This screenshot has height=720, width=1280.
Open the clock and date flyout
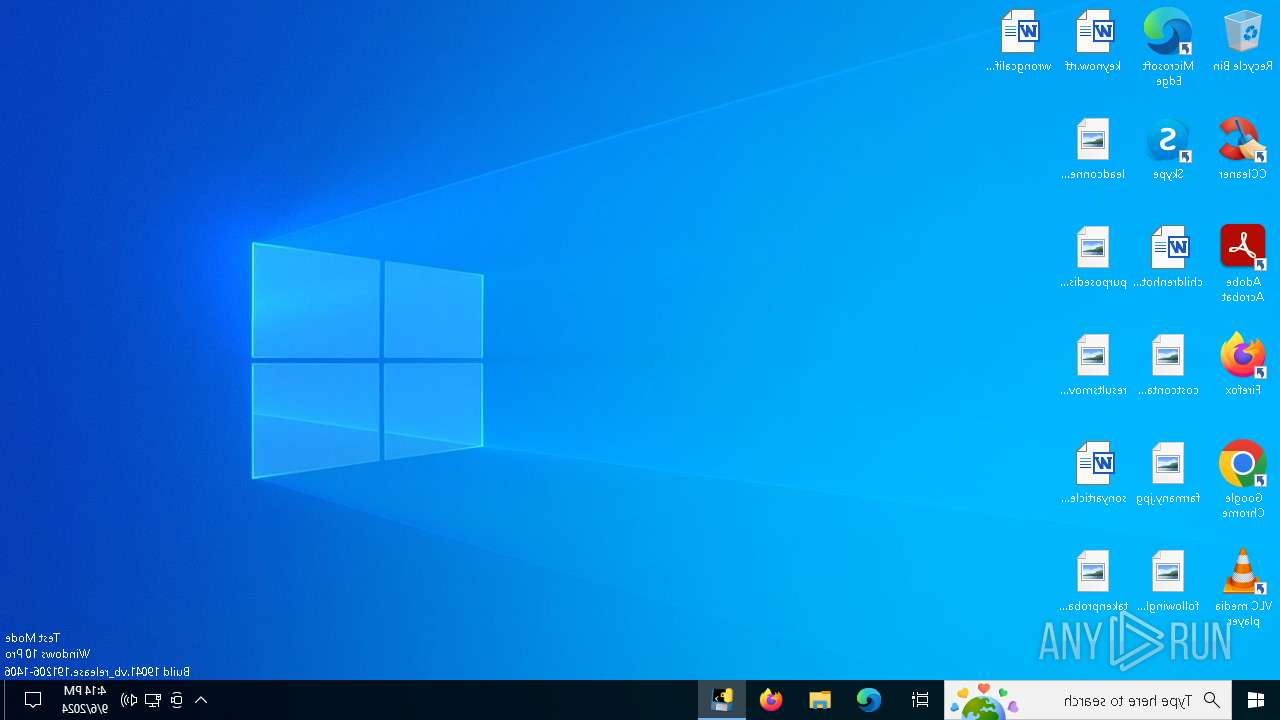(x=85, y=700)
